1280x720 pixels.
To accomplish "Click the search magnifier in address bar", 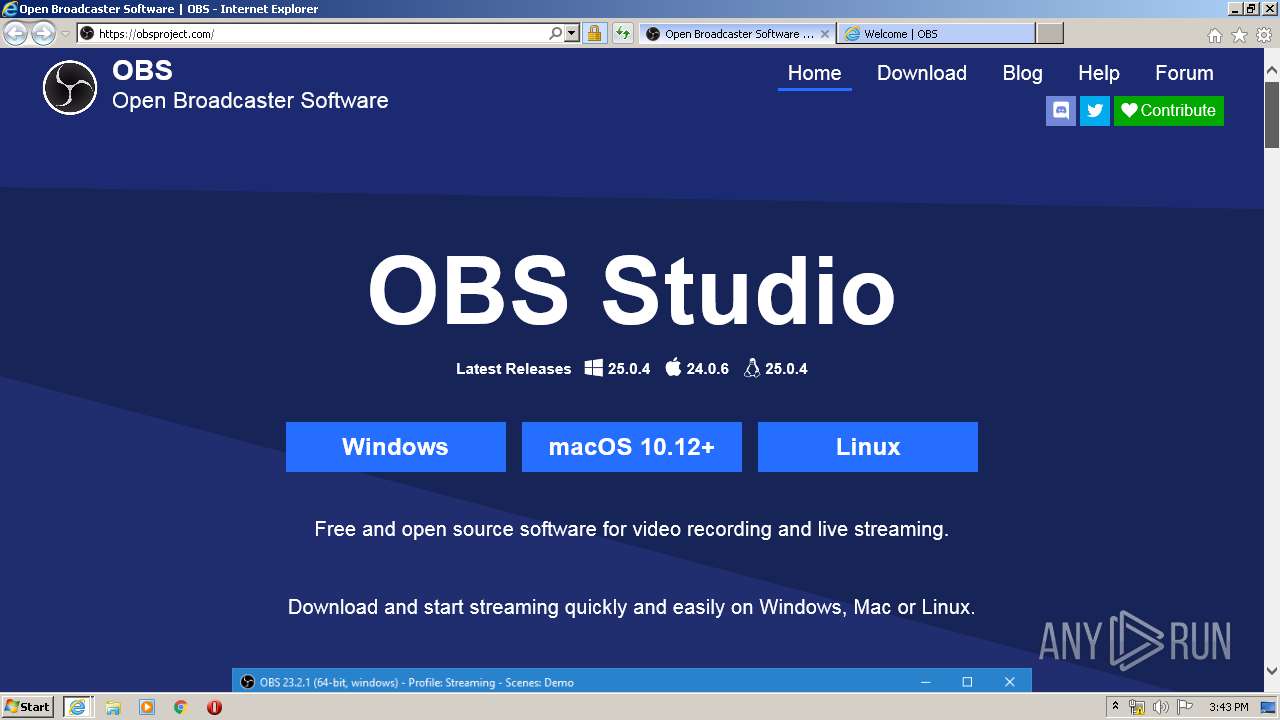I will pyautogui.click(x=556, y=33).
